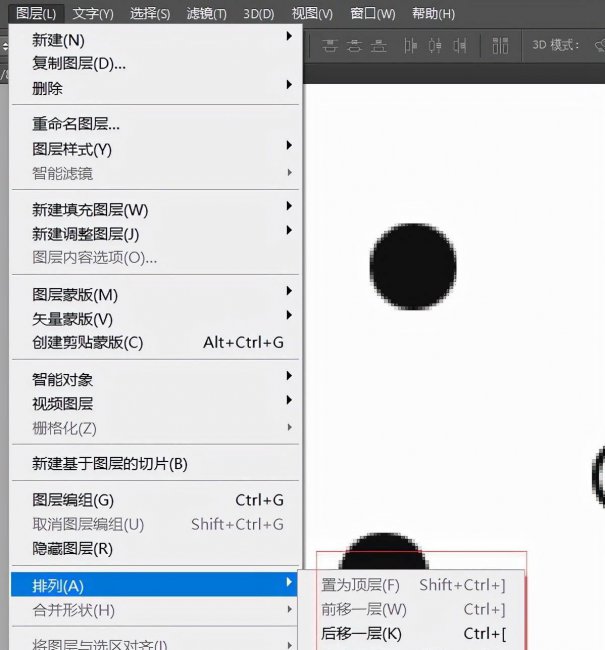Open the 3D(D) menu
The width and height of the screenshot is (605, 650).
coord(258,14)
